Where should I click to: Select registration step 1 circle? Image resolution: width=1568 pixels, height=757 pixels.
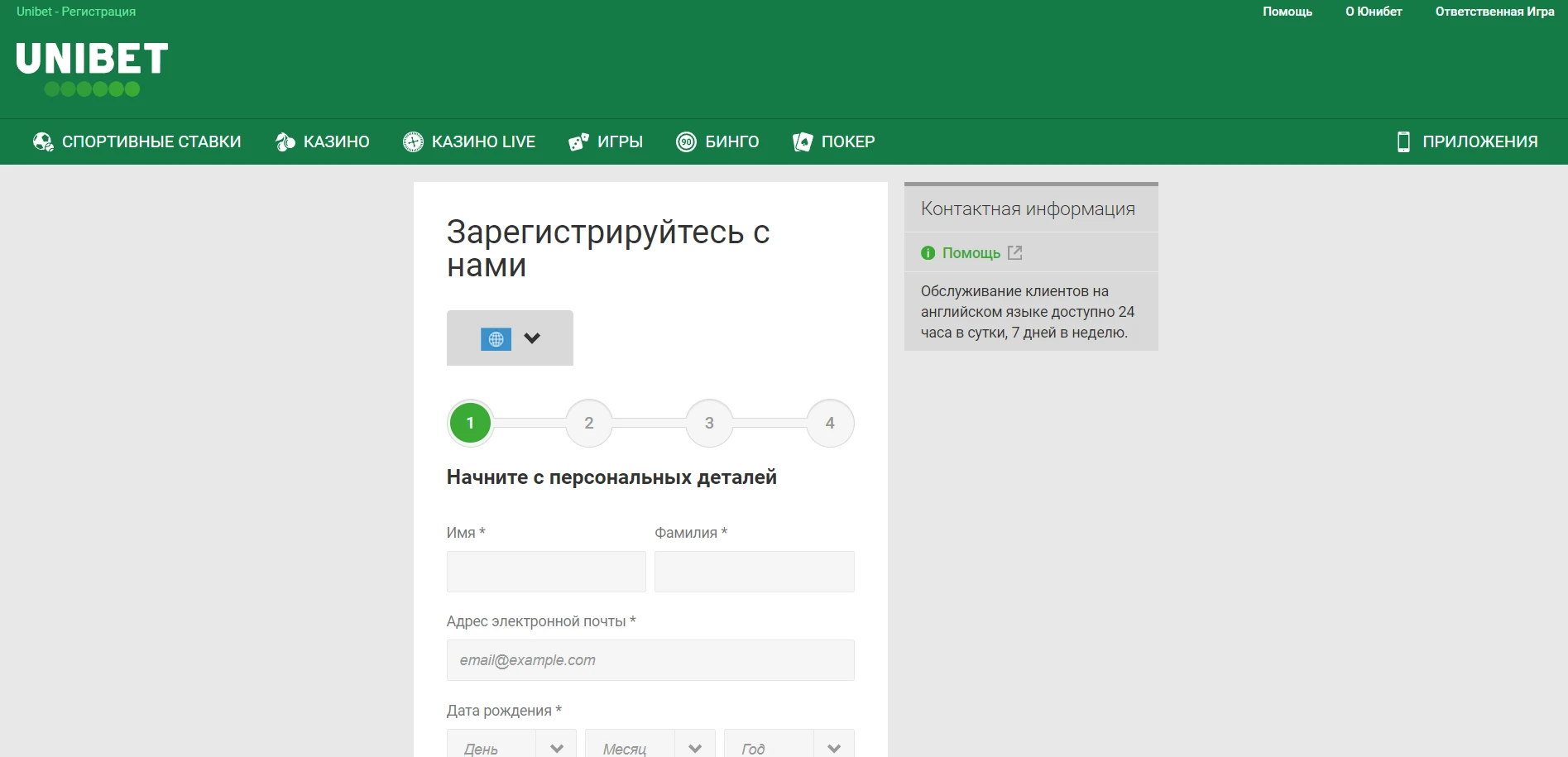tap(470, 423)
